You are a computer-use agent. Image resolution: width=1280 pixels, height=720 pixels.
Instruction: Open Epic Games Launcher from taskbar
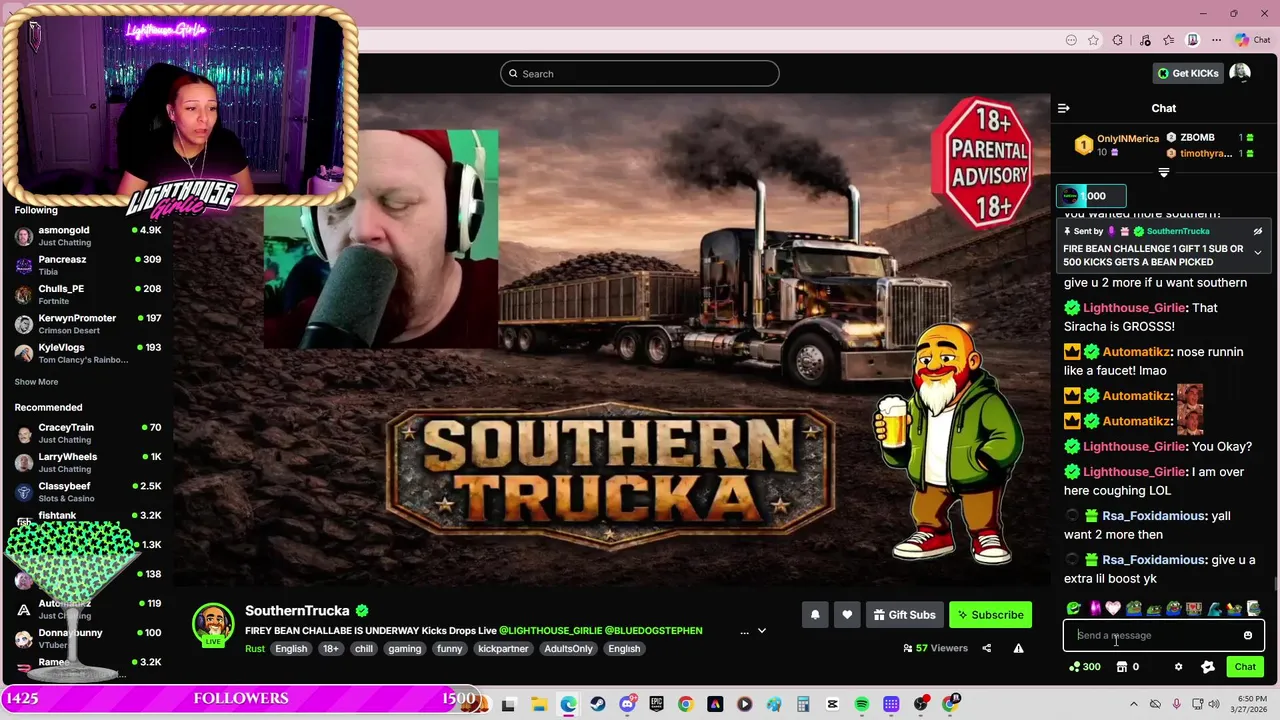pyautogui.click(x=656, y=704)
